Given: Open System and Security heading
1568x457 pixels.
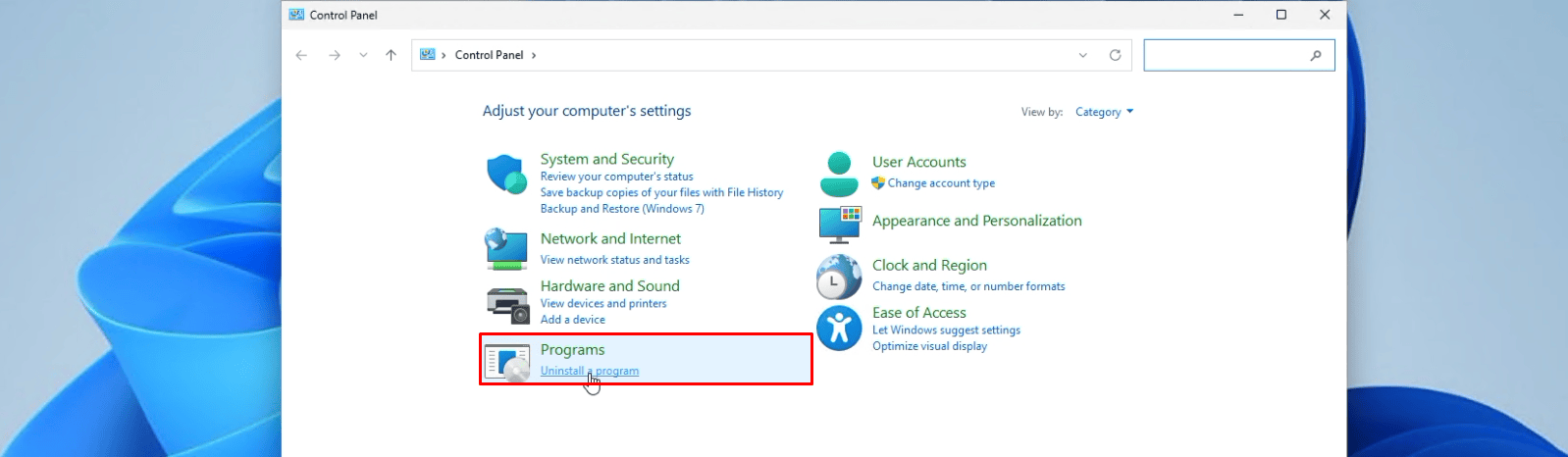Looking at the screenshot, I should pyautogui.click(x=607, y=159).
